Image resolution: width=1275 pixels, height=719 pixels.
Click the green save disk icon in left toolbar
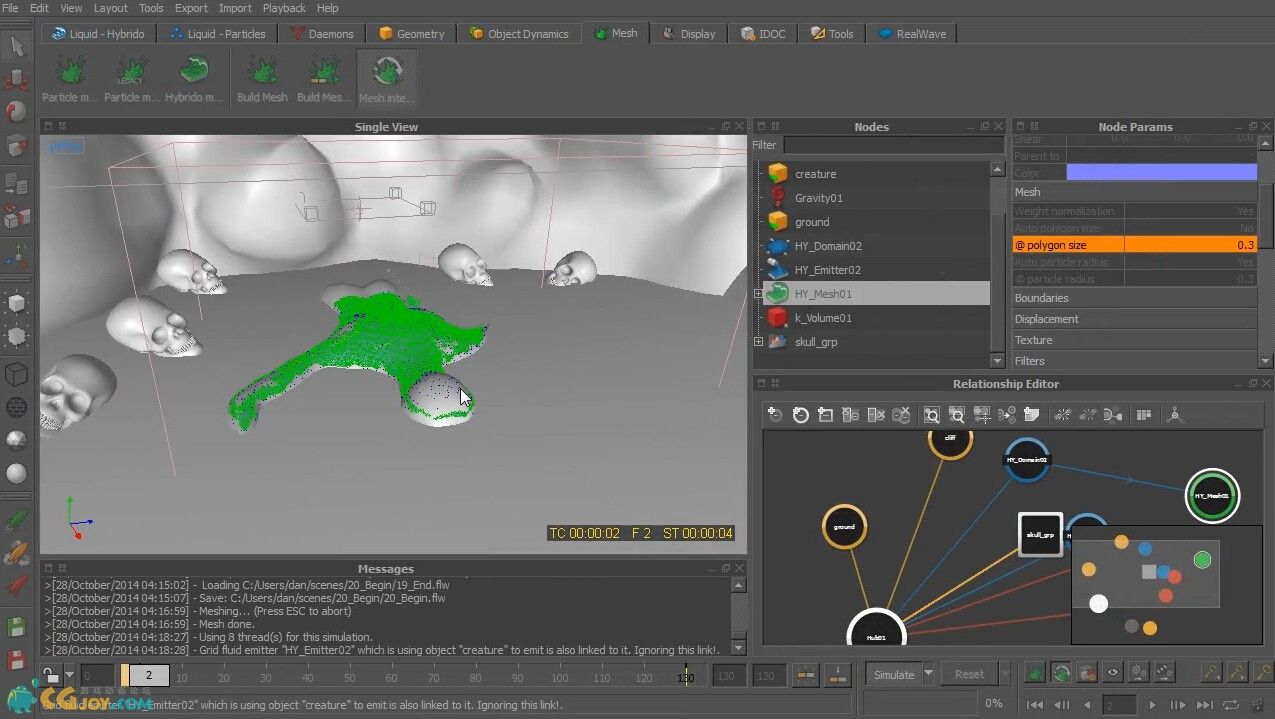coord(17,627)
